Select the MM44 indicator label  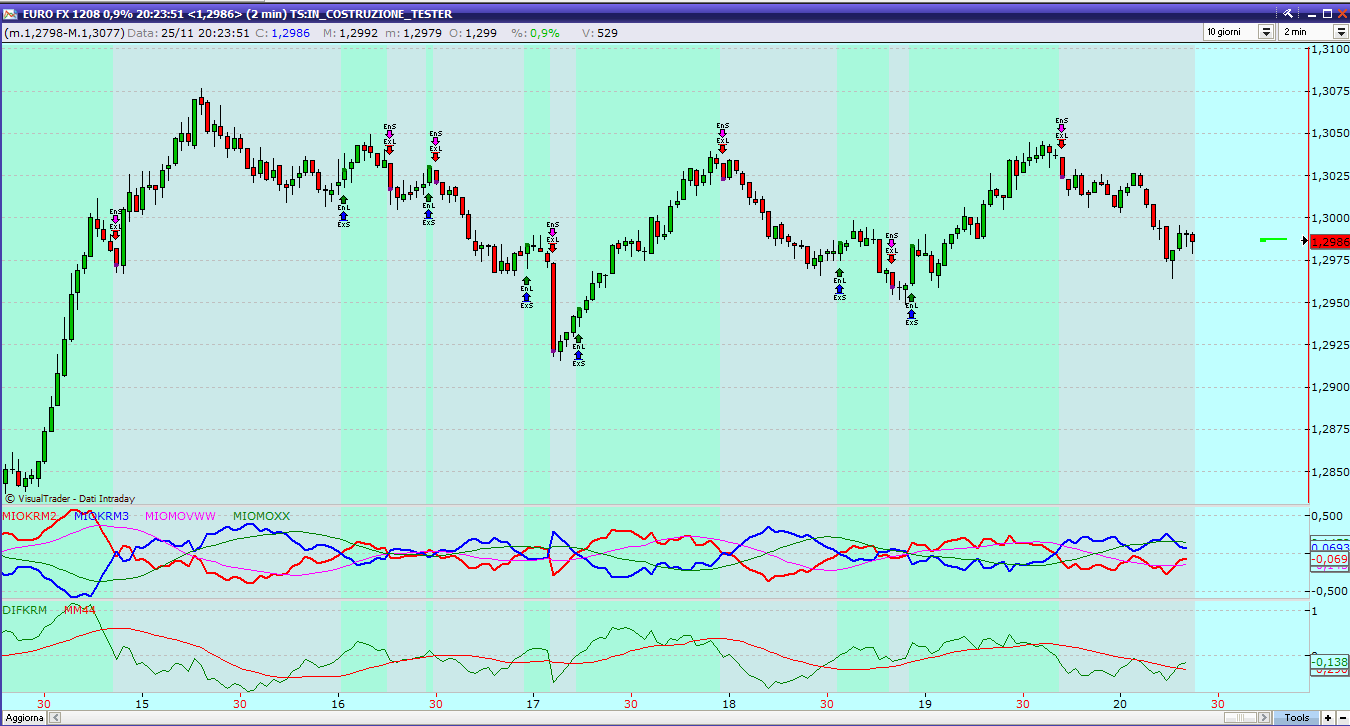point(79,609)
